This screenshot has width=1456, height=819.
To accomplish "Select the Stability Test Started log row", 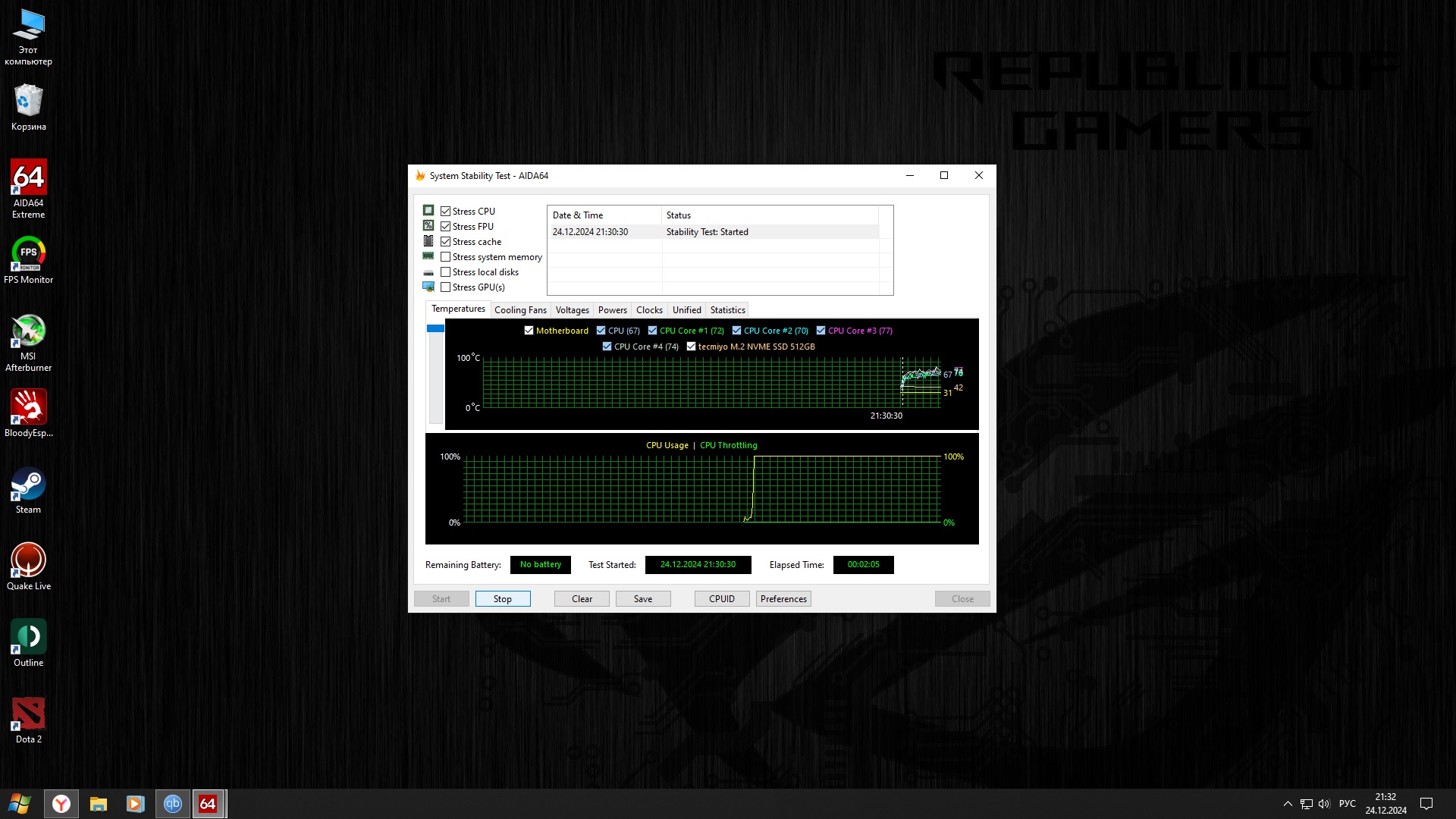I will pyautogui.click(x=707, y=232).
